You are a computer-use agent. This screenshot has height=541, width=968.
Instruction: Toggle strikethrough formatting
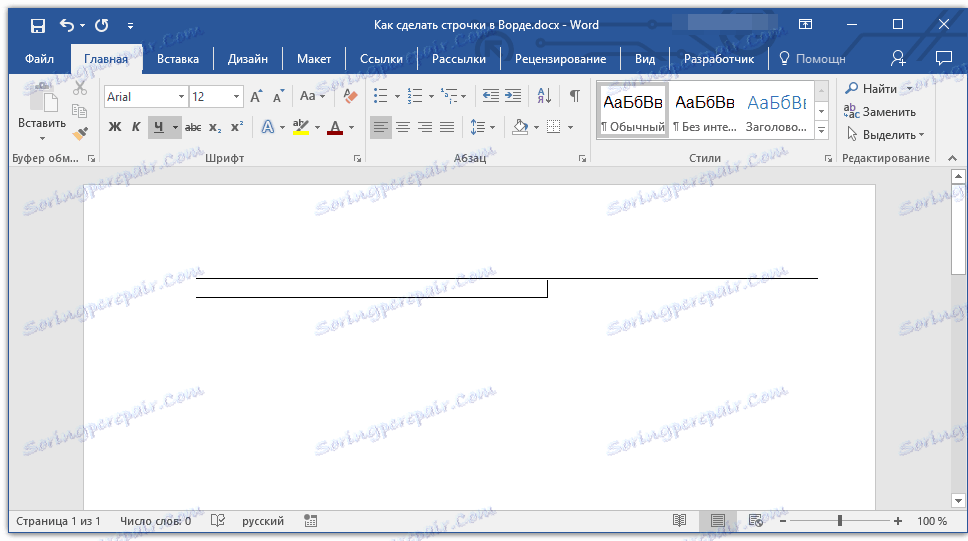[193, 127]
